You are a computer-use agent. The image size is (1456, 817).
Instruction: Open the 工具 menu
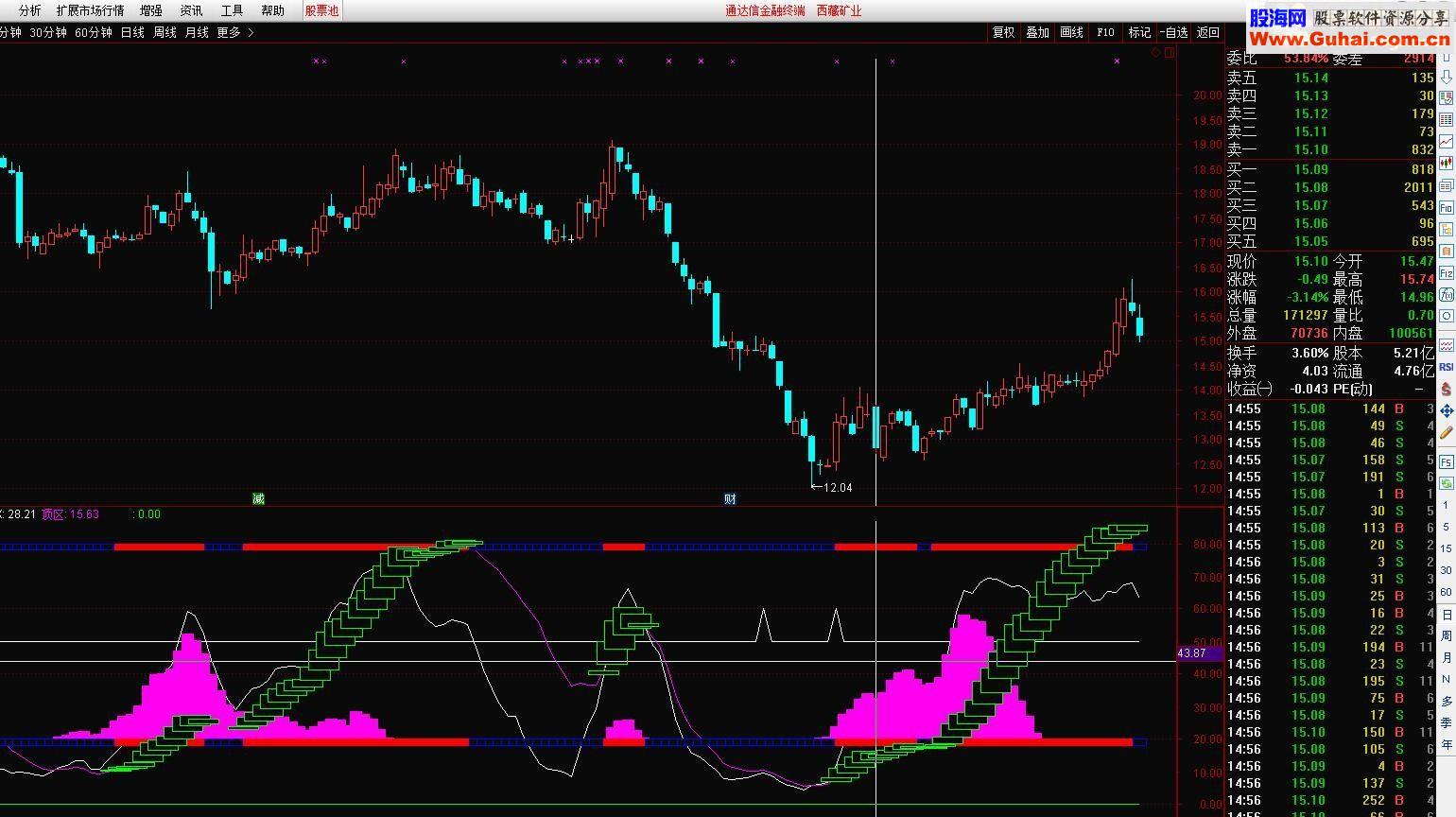(232, 10)
